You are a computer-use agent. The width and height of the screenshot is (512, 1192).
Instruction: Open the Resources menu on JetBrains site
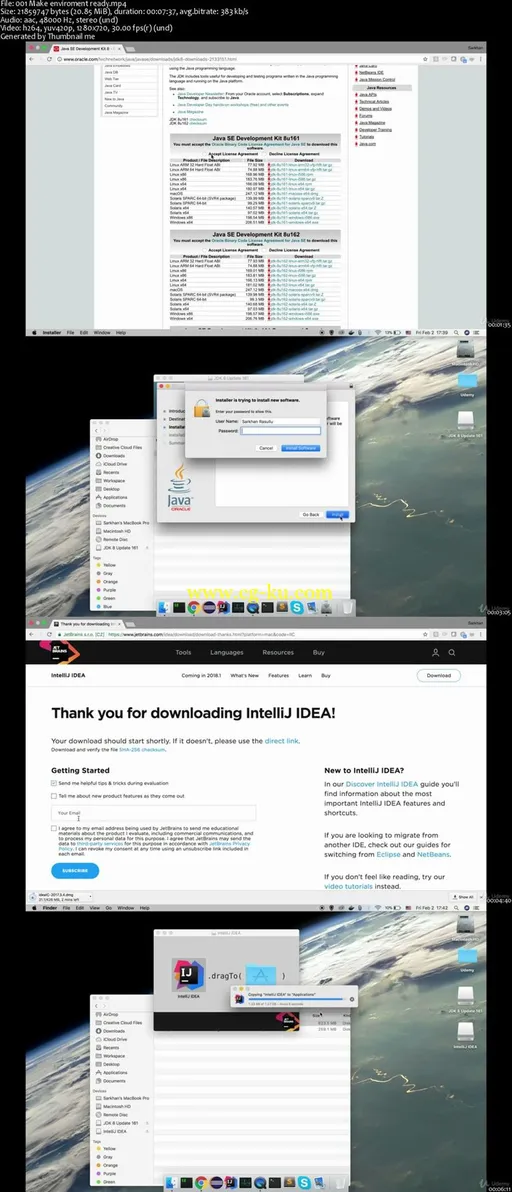[x=278, y=652]
